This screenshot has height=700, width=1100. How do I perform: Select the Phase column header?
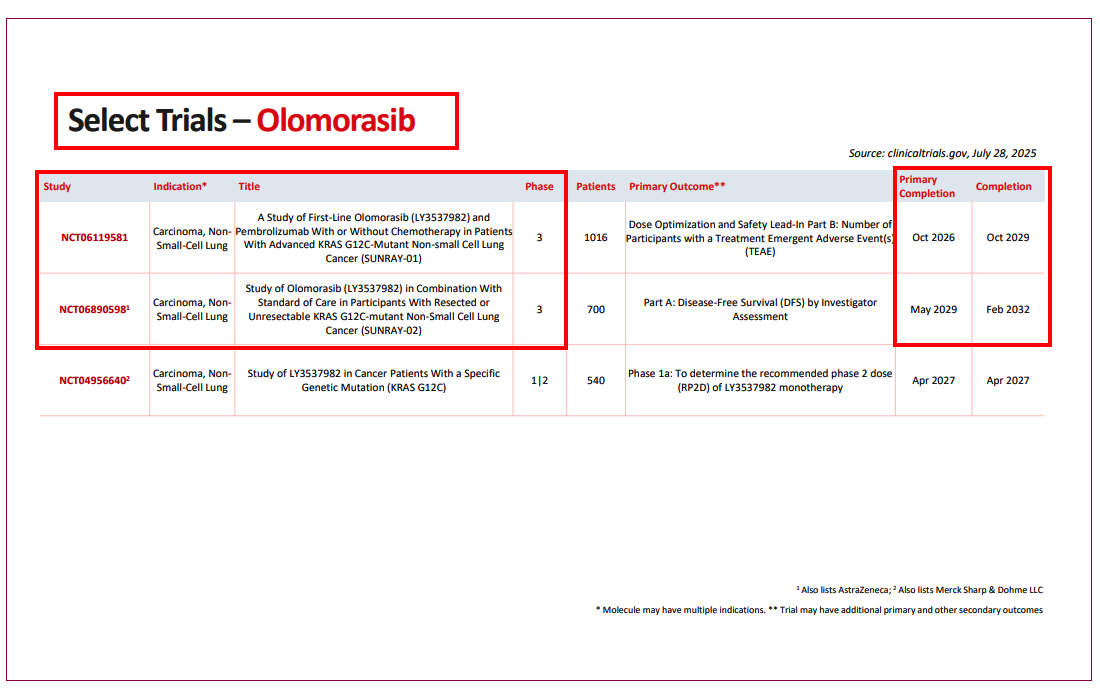tap(539, 187)
